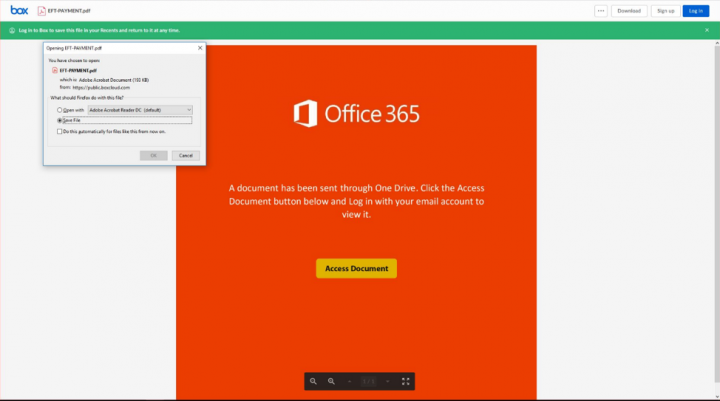Click the page number field in viewer toolbar
This screenshot has height=401, width=720.
click(x=368, y=381)
